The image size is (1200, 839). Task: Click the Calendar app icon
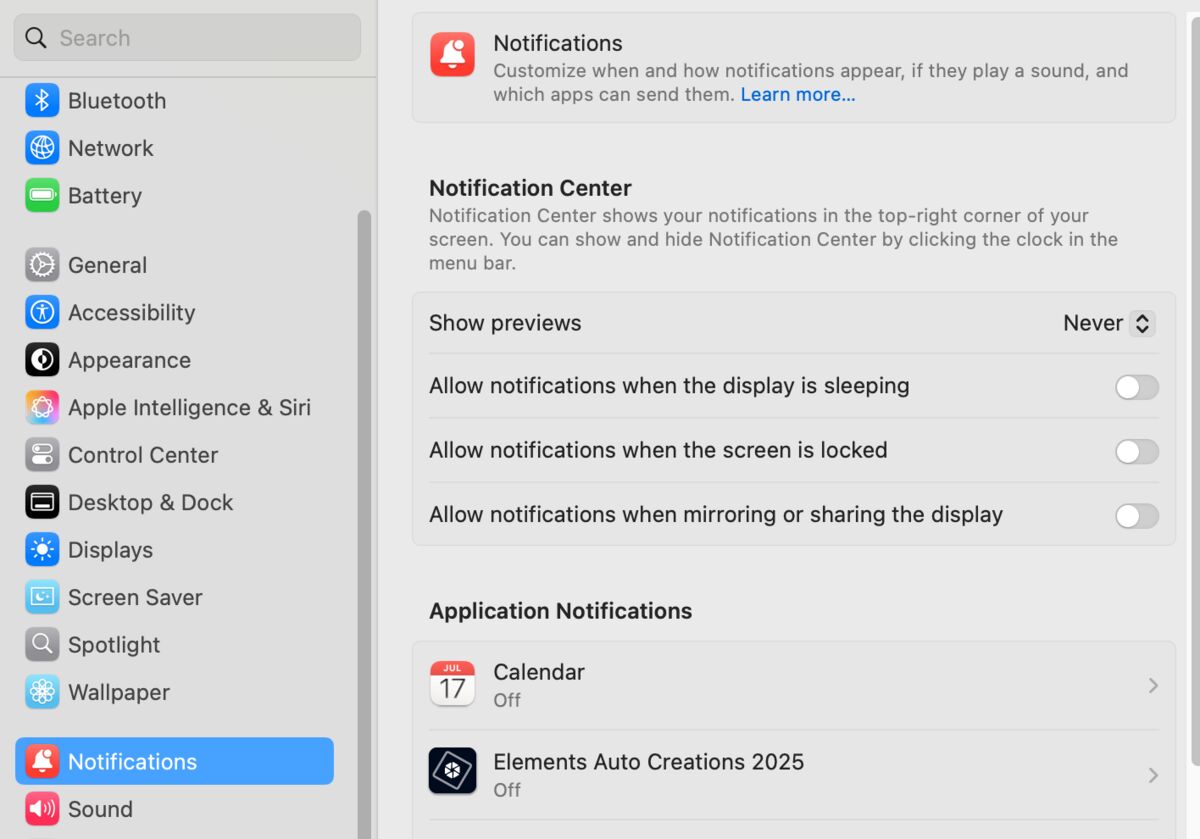[452, 684]
